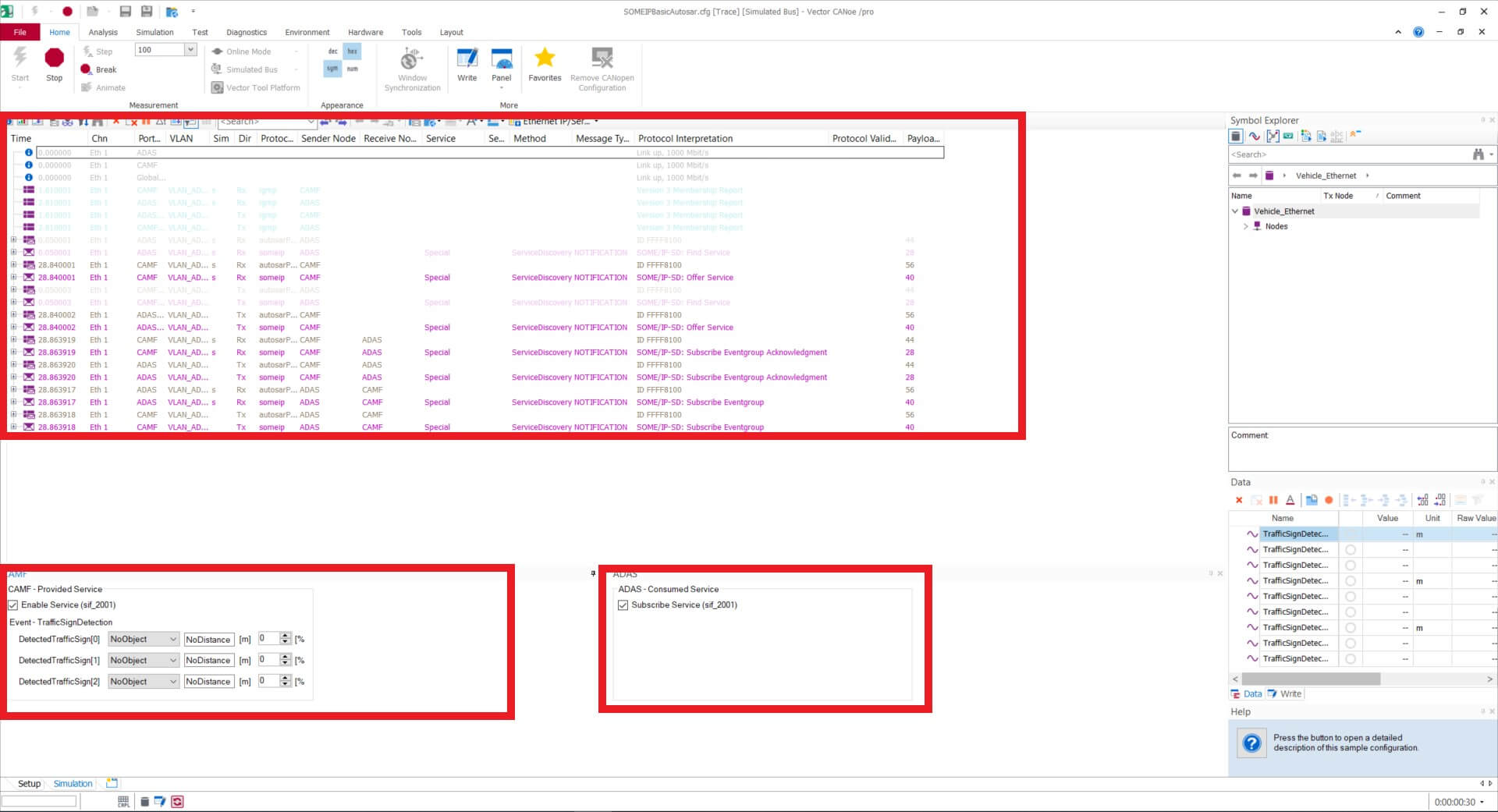Screen dimensions: 1498x812
Task: Collapse the Vehicle_Ethernet tree node
Action: [1235, 211]
